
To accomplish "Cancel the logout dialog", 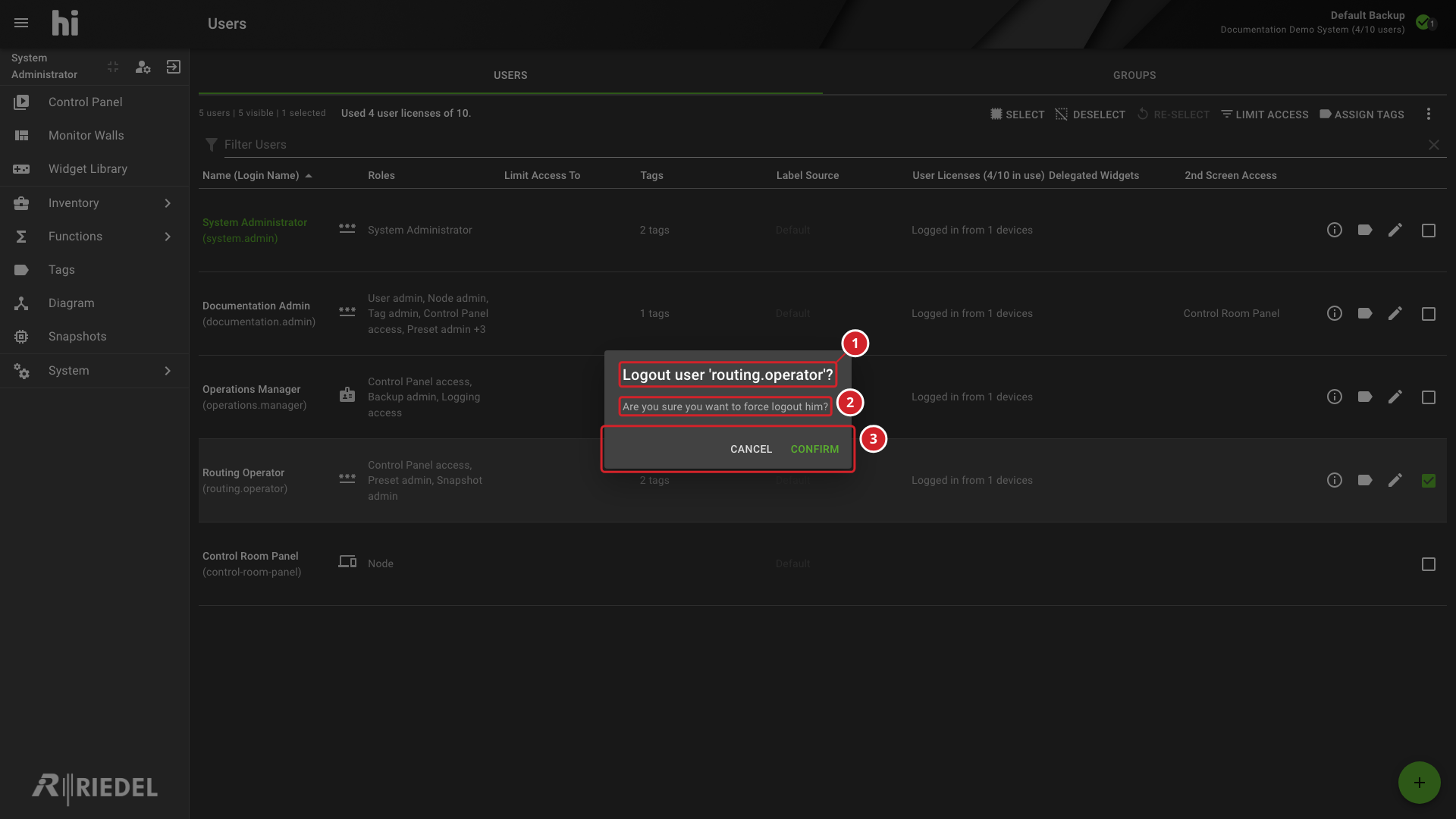I will coord(751,449).
